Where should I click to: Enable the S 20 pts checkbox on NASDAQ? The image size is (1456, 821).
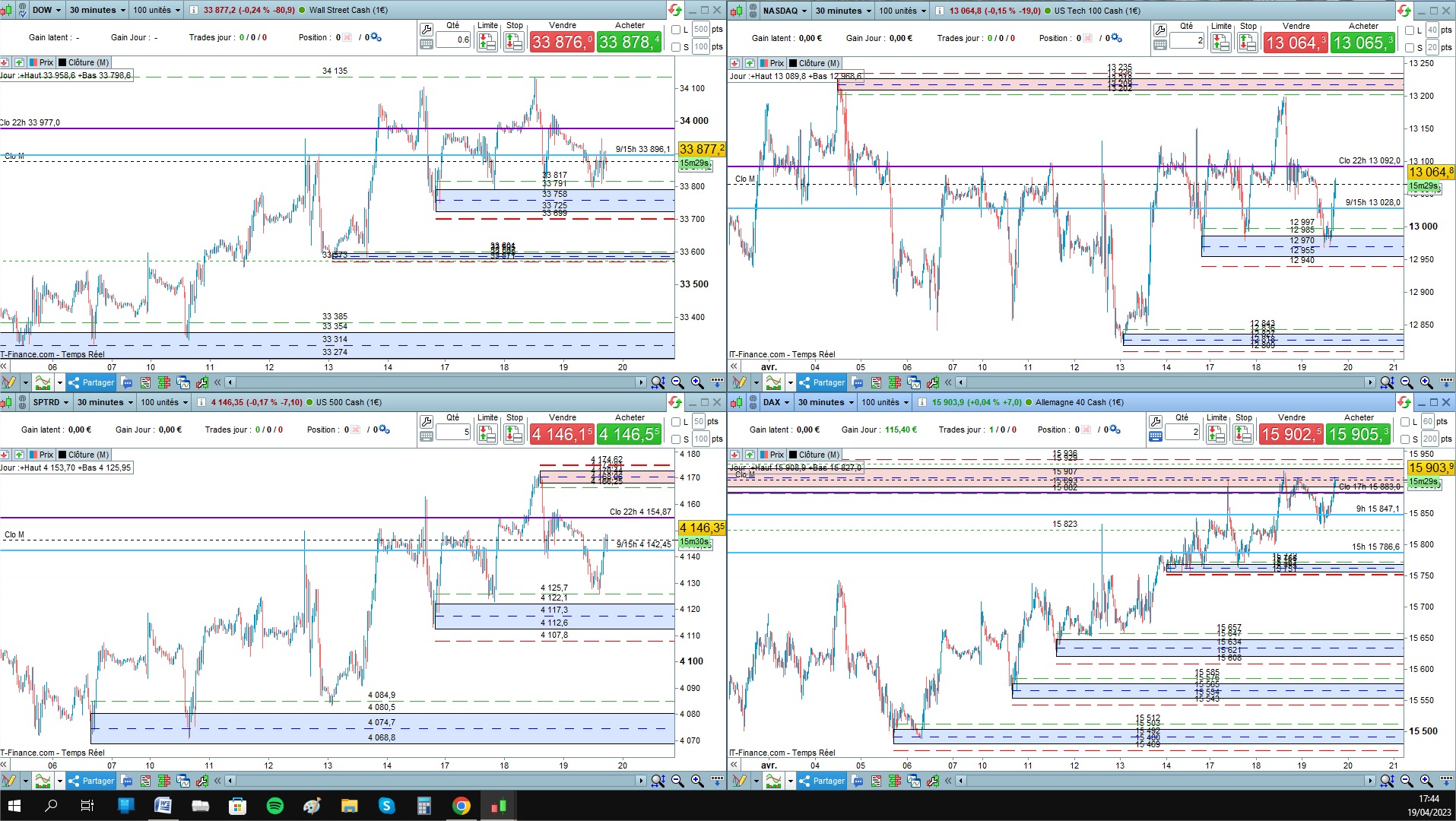click(1410, 47)
